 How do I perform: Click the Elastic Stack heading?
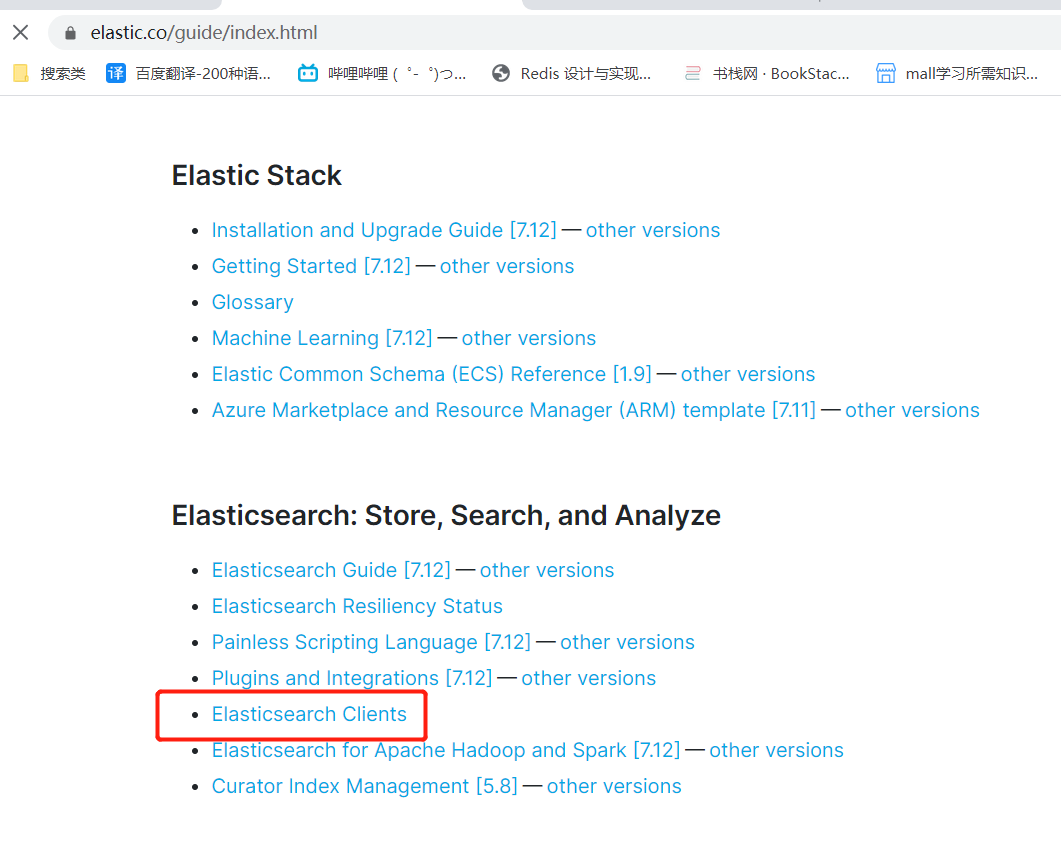pos(256,175)
